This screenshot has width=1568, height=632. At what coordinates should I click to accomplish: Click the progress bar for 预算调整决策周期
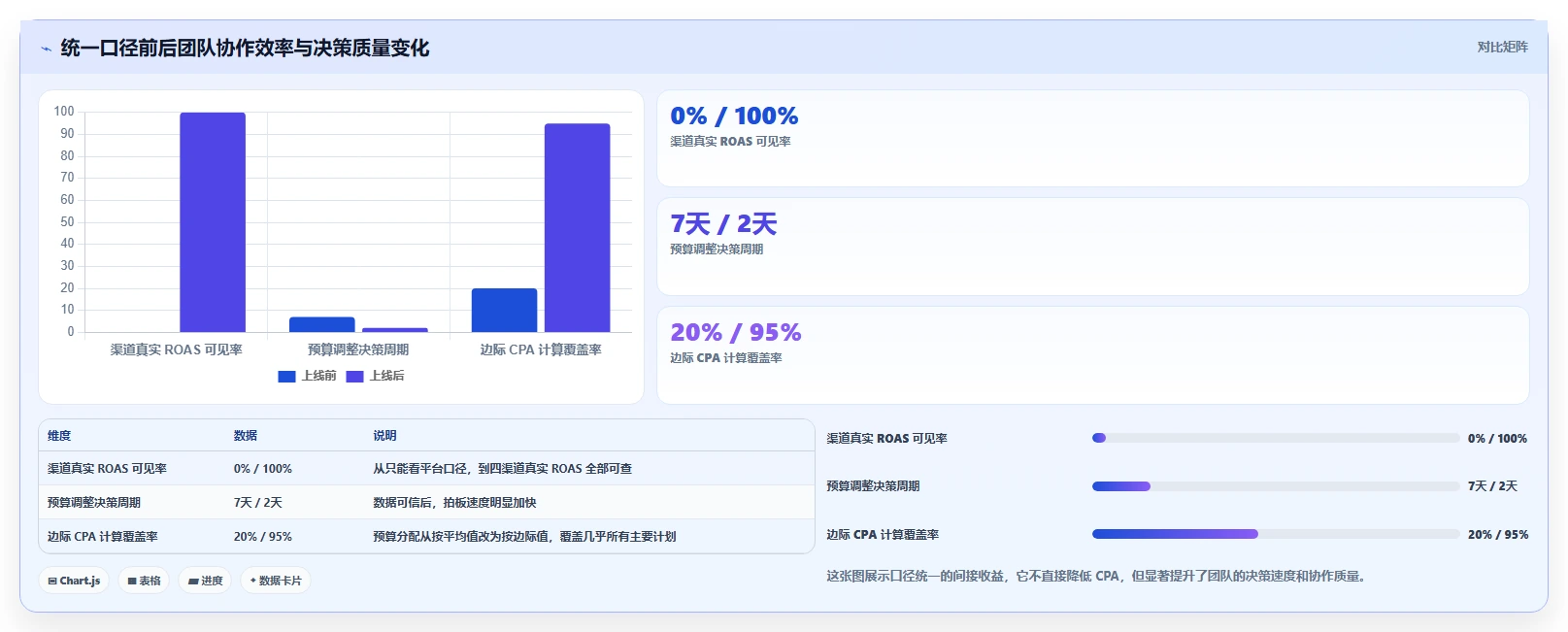pos(1276,486)
